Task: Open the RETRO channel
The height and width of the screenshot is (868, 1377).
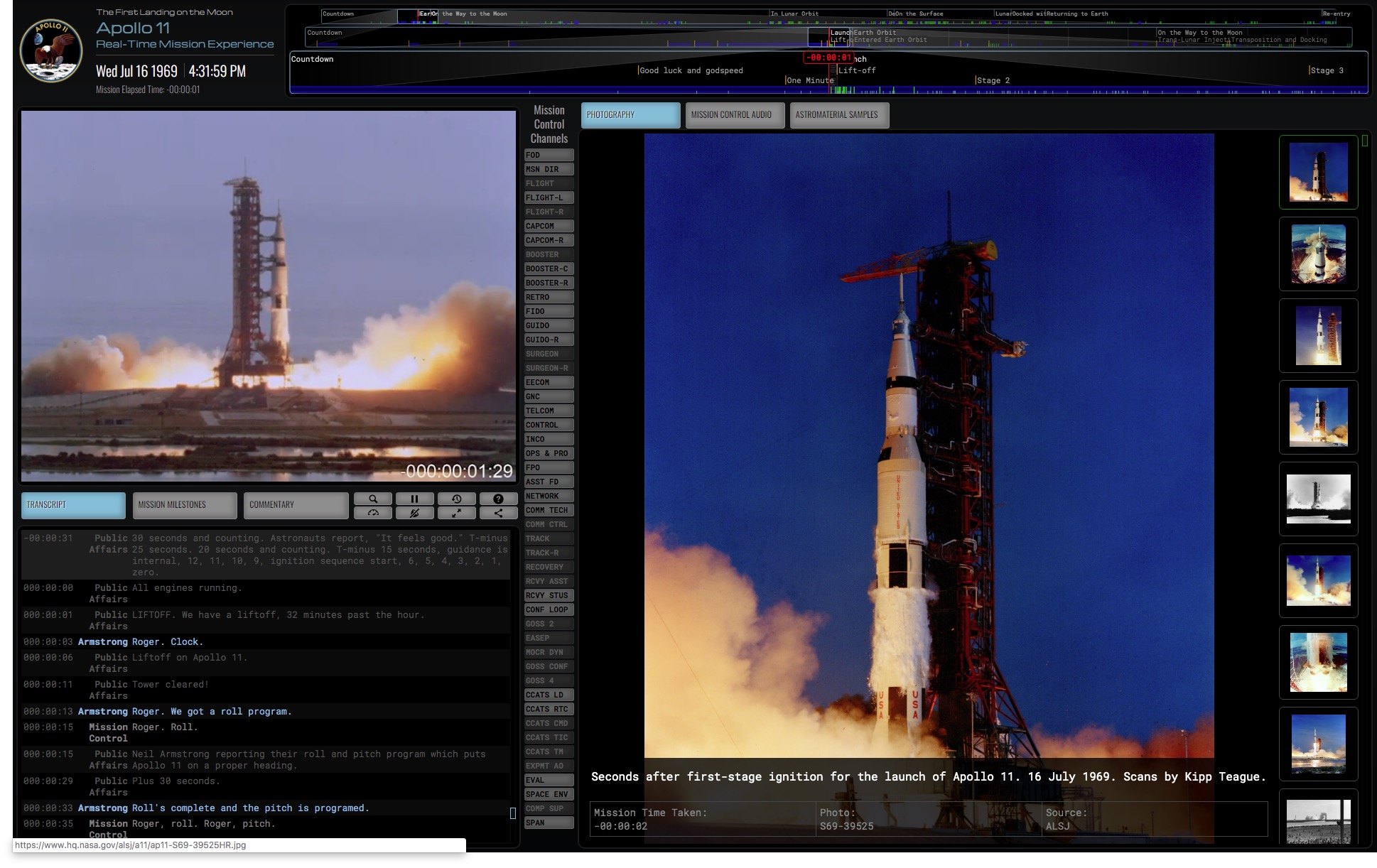Action: coord(549,297)
